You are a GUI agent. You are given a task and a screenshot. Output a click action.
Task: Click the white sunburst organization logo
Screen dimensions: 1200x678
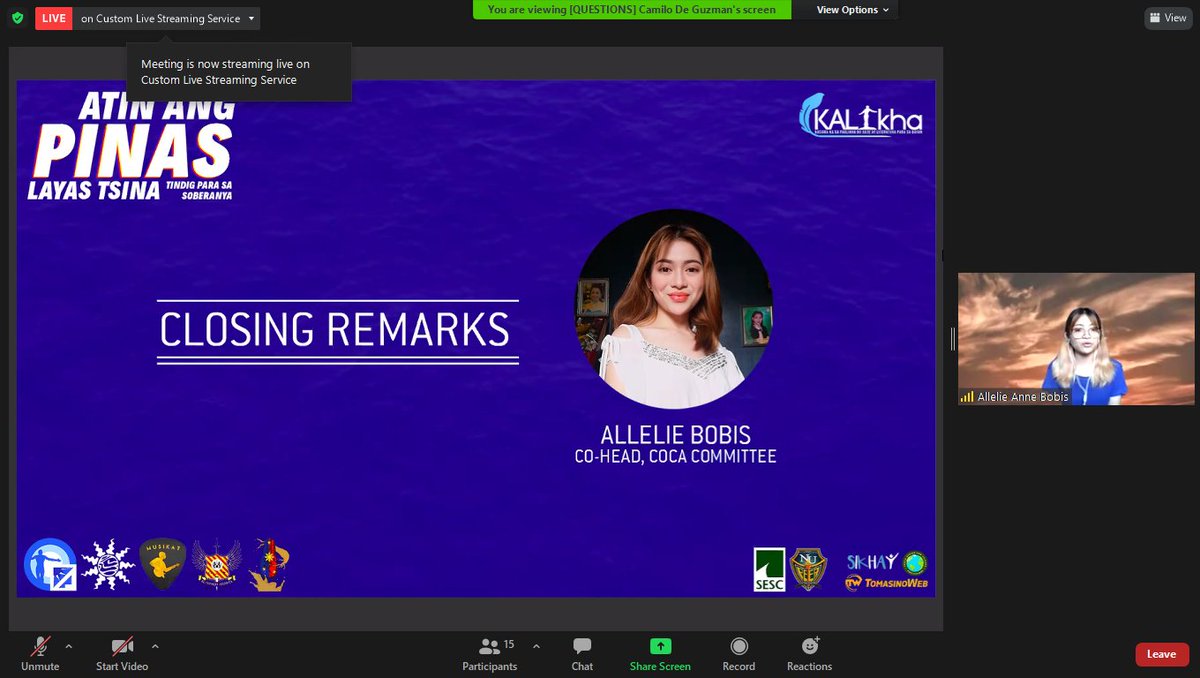pos(107,564)
